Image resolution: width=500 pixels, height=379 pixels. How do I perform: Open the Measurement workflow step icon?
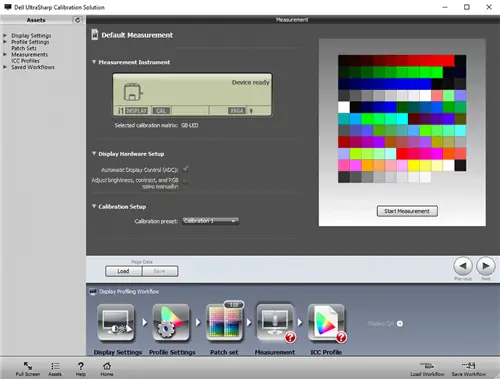pyautogui.click(x=275, y=322)
